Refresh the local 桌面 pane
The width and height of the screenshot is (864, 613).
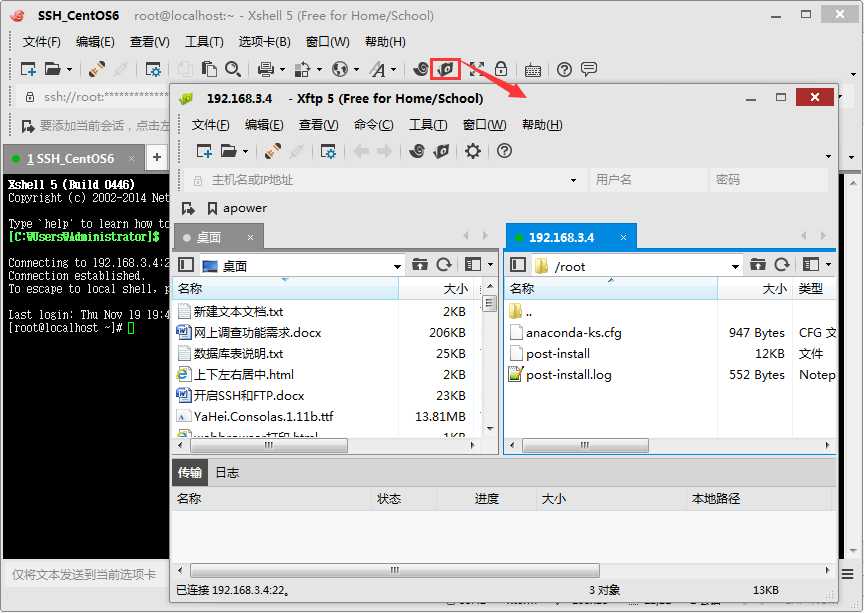click(444, 265)
